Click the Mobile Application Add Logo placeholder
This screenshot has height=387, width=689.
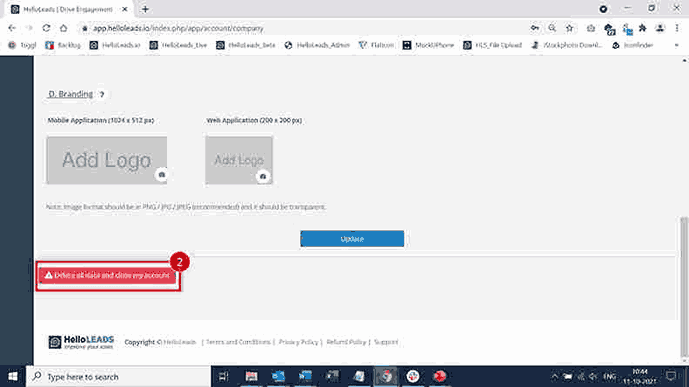tap(107, 160)
